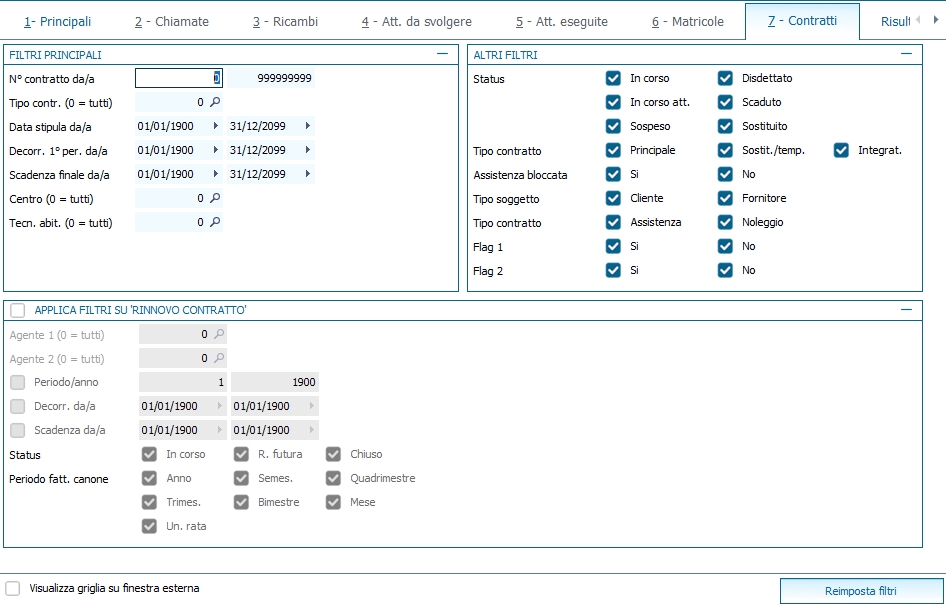Open lookup magnifier for Tecn. abit. field

click(x=215, y=223)
